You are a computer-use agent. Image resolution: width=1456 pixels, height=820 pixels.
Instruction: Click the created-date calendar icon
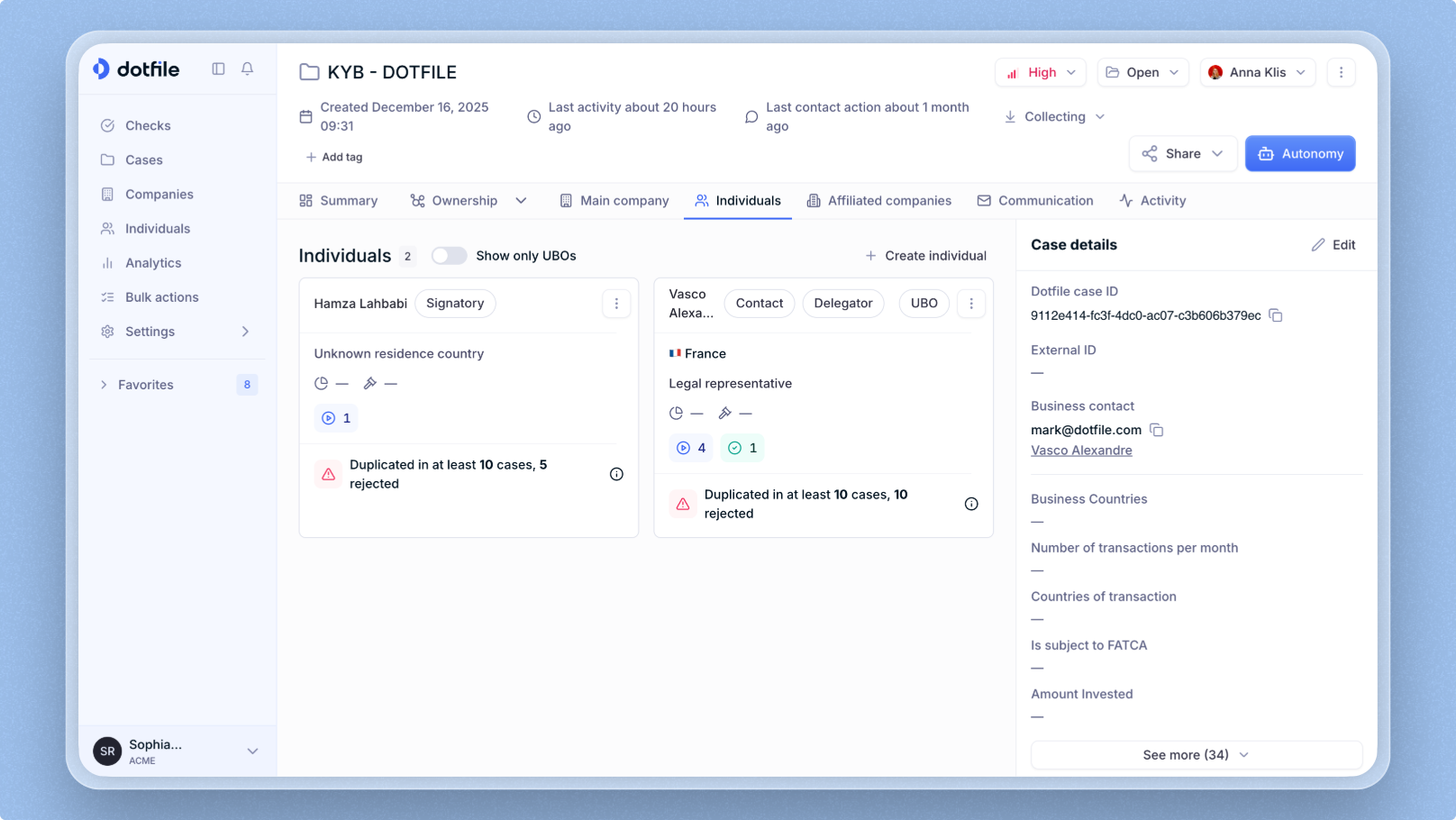click(306, 116)
